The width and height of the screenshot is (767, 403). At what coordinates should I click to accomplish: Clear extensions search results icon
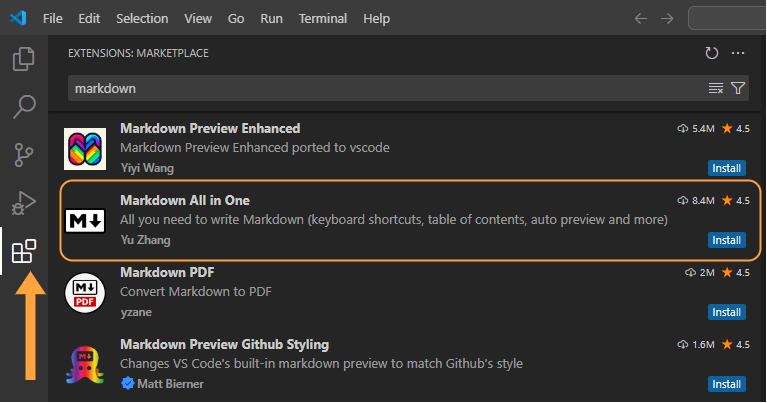pyautogui.click(x=716, y=88)
